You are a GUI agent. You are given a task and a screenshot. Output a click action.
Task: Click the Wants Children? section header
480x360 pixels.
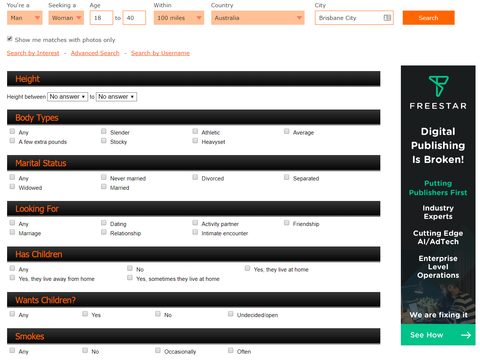[193, 300]
